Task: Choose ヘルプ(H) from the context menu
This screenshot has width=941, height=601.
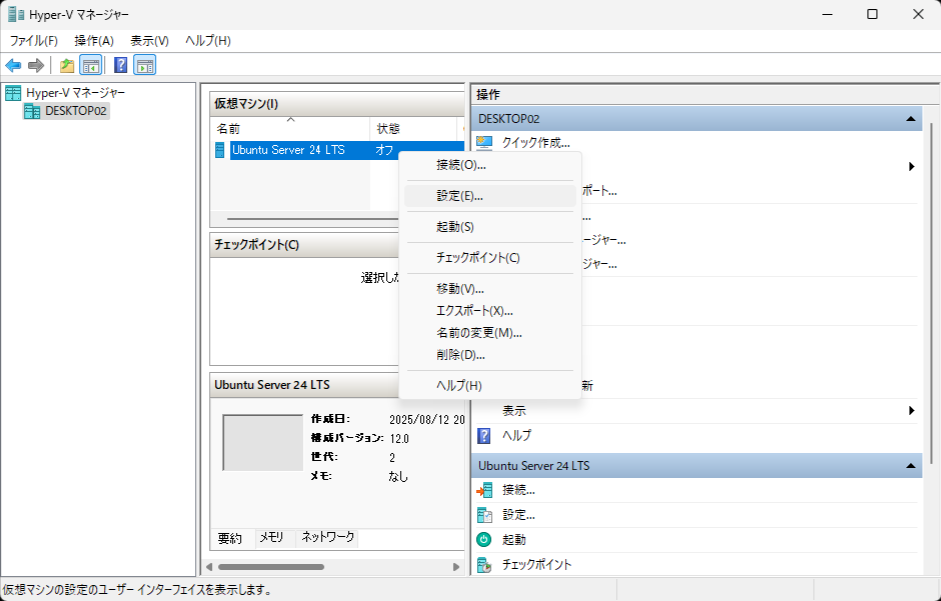Action: 490,386
